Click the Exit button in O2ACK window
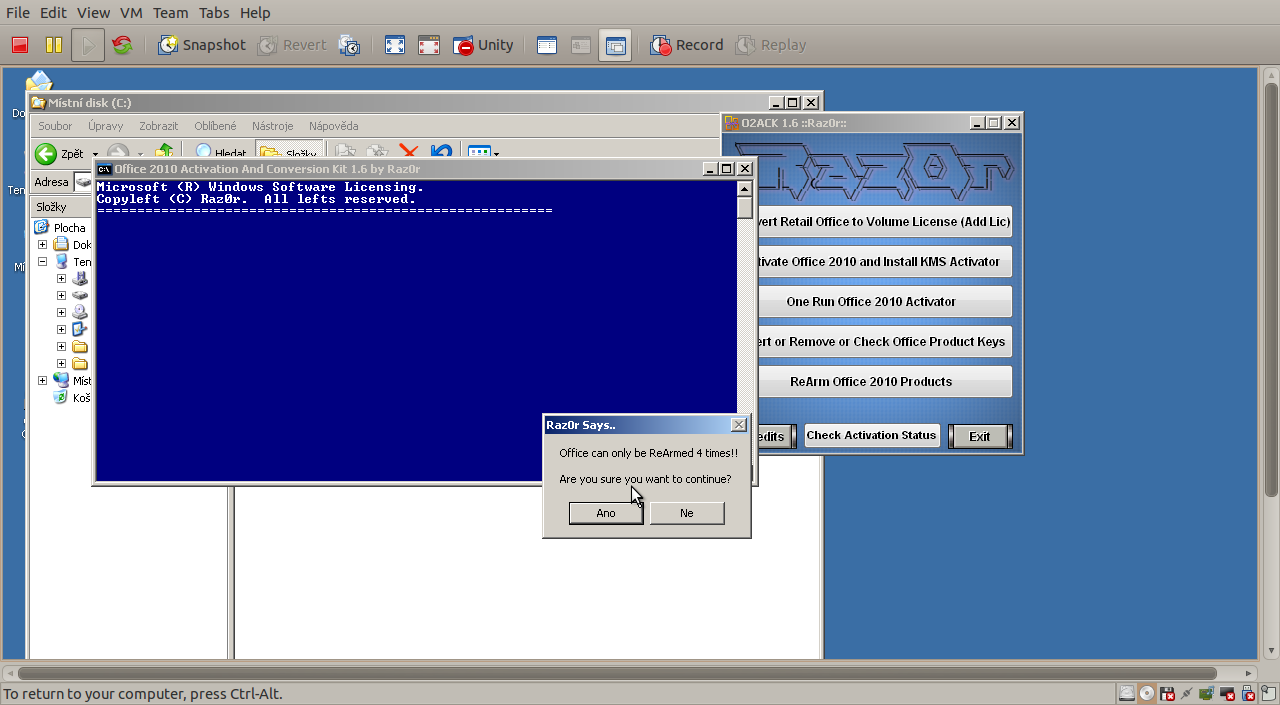Screen dimensions: 1280x705 [980, 436]
